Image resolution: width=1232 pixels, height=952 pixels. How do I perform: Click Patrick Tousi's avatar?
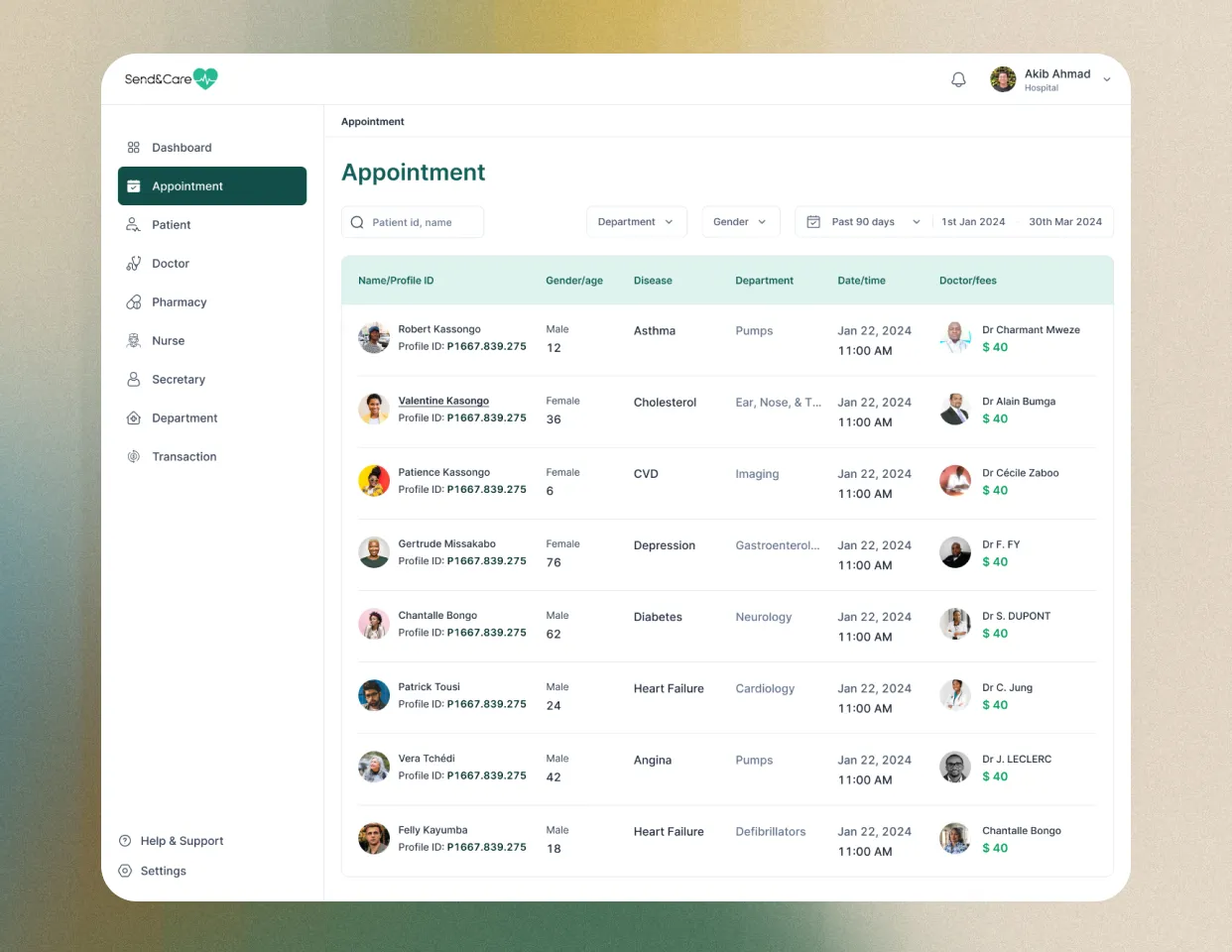pyautogui.click(x=374, y=695)
